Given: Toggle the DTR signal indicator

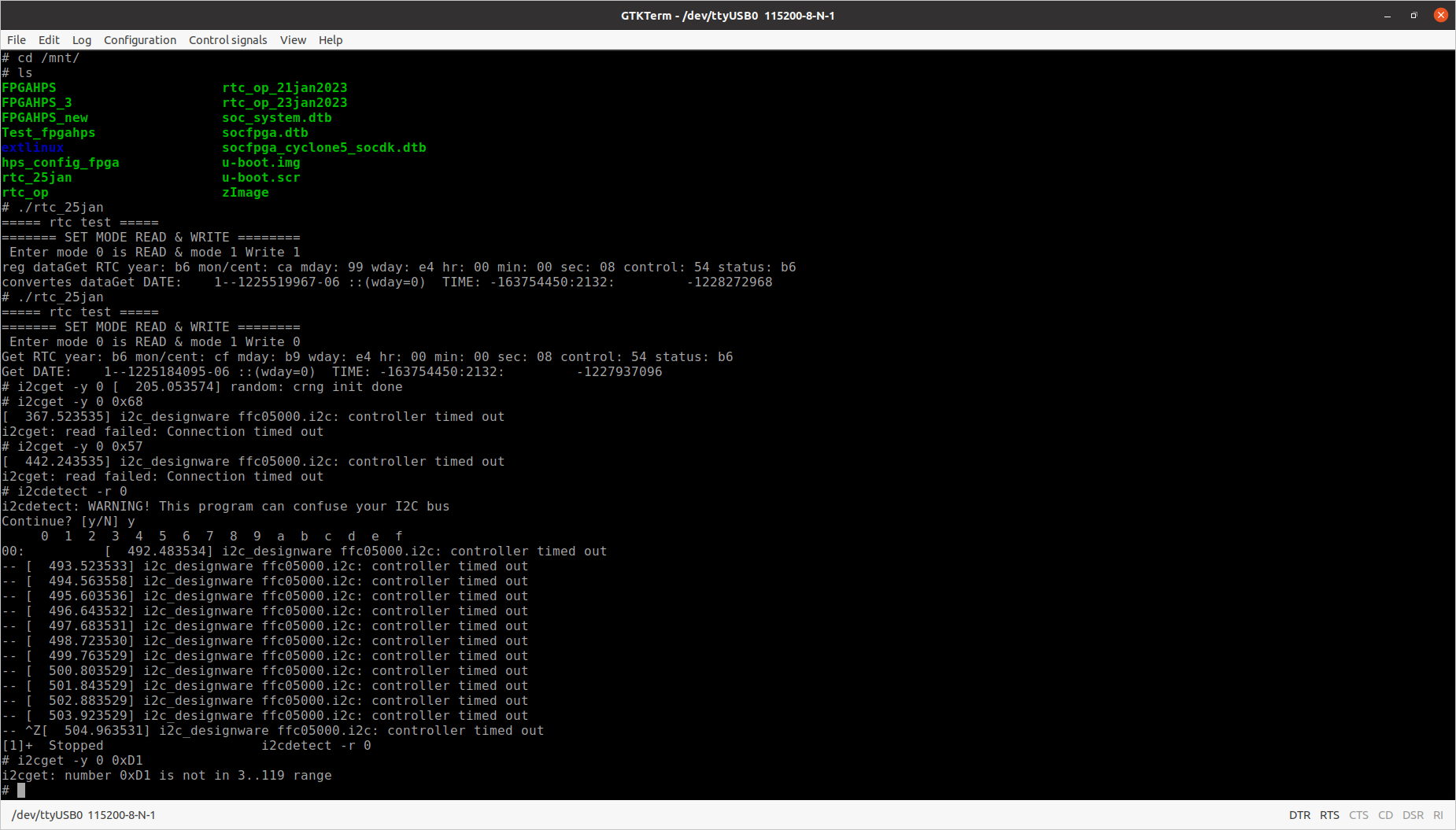Looking at the screenshot, I should [x=1300, y=815].
